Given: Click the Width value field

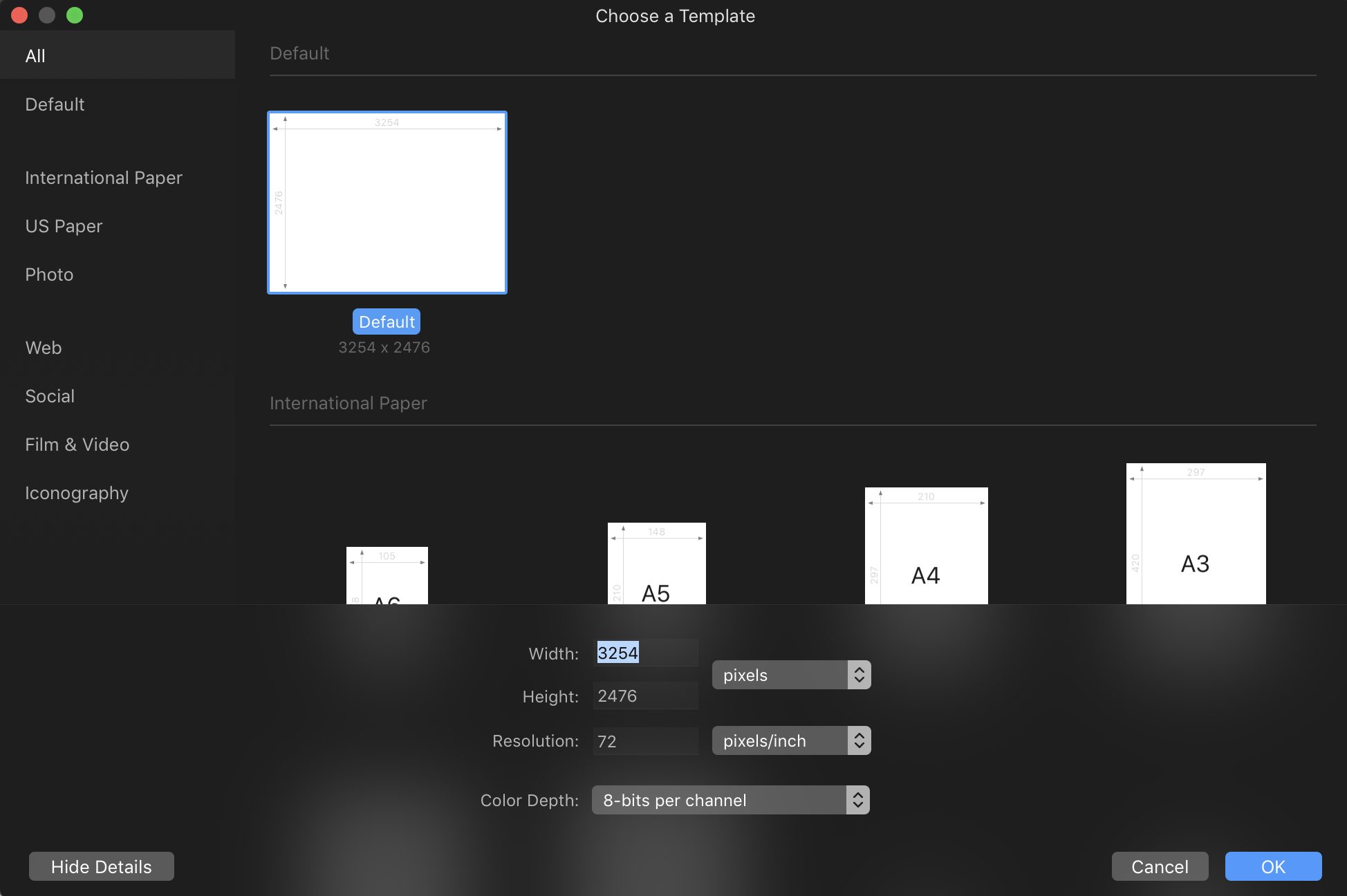Looking at the screenshot, I should click(644, 652).
